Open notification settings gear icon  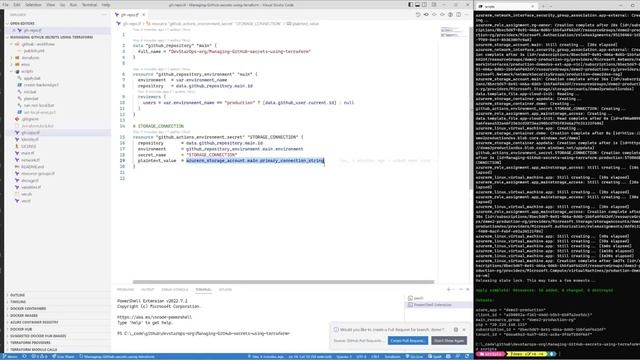pos(456,329)
